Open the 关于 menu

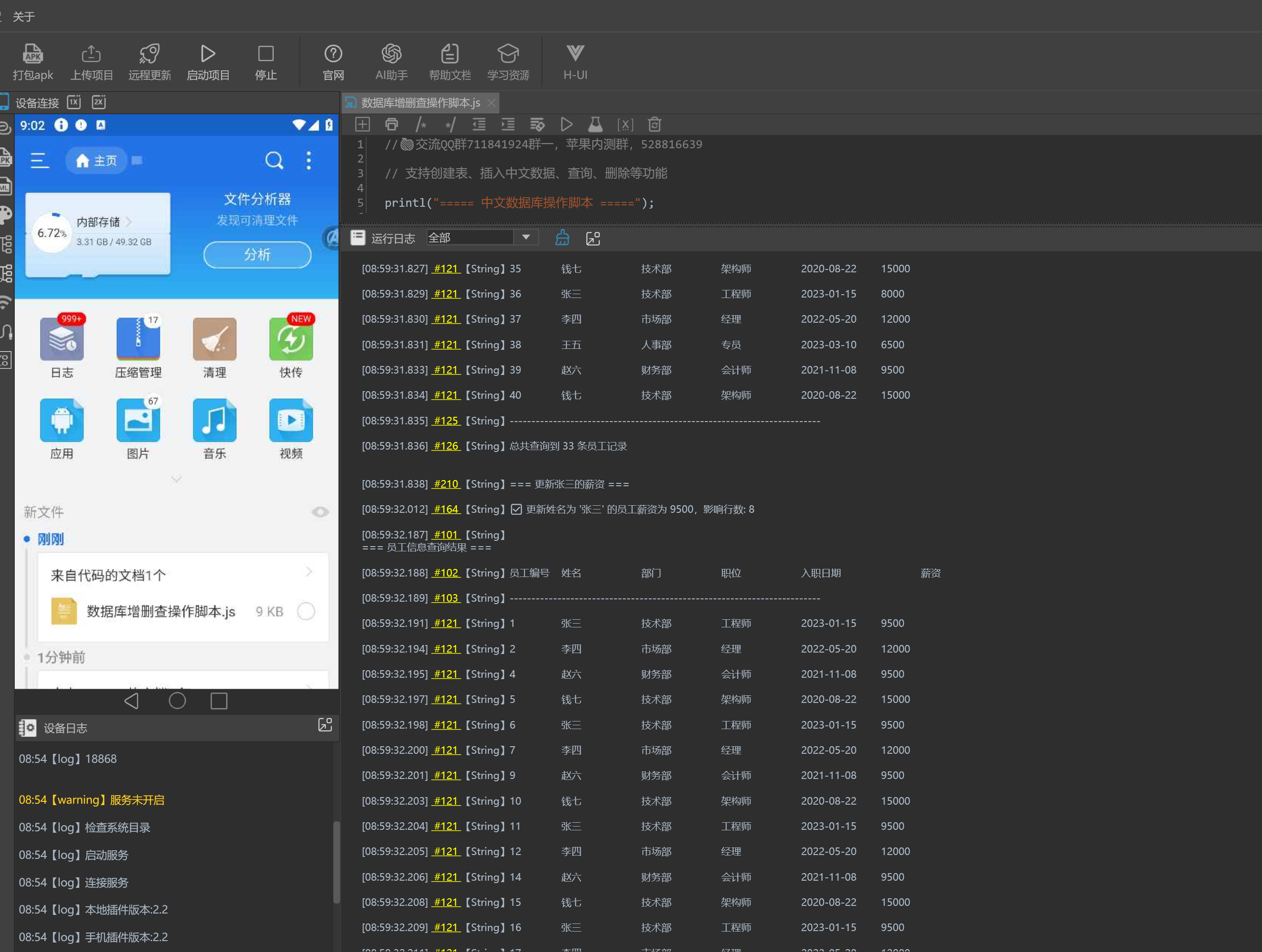tap(23, 17)
